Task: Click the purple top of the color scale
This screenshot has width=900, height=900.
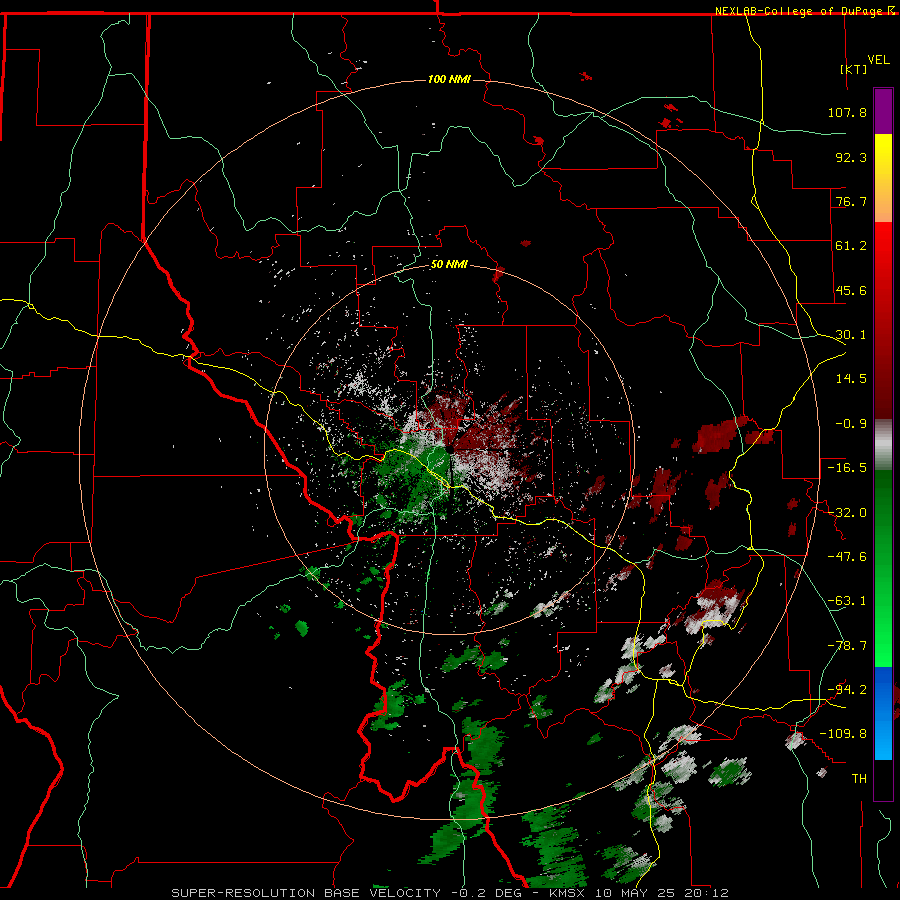Action: 883,111
